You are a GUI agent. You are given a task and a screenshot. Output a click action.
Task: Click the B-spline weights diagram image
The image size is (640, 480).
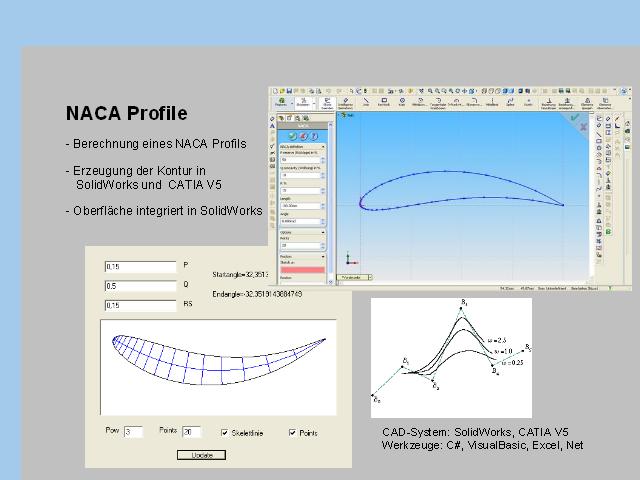pos(451,358)
